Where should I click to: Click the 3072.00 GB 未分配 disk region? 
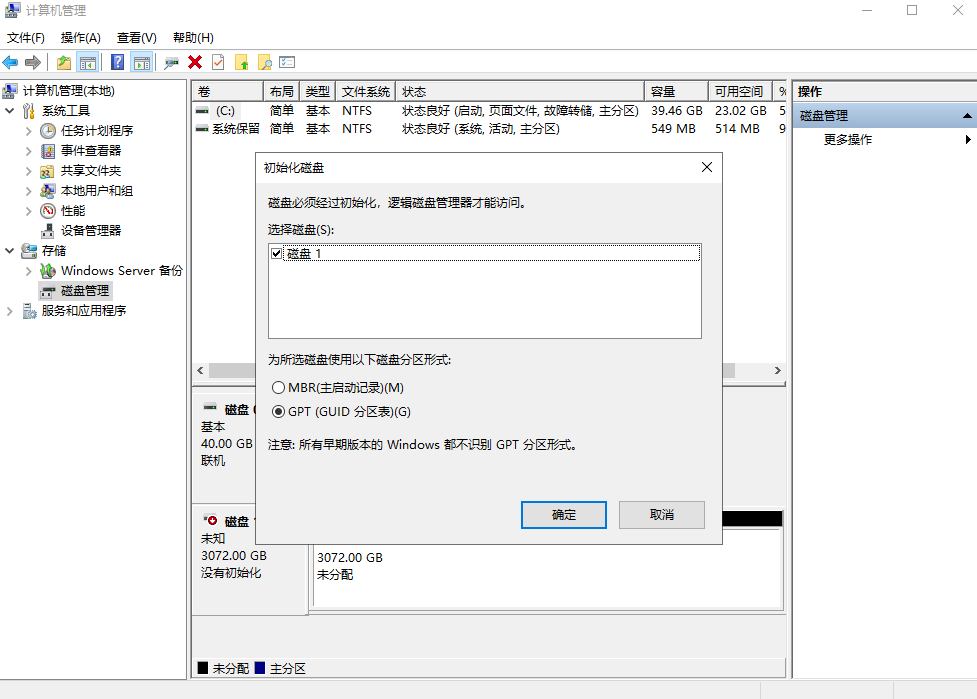[548, 567]
